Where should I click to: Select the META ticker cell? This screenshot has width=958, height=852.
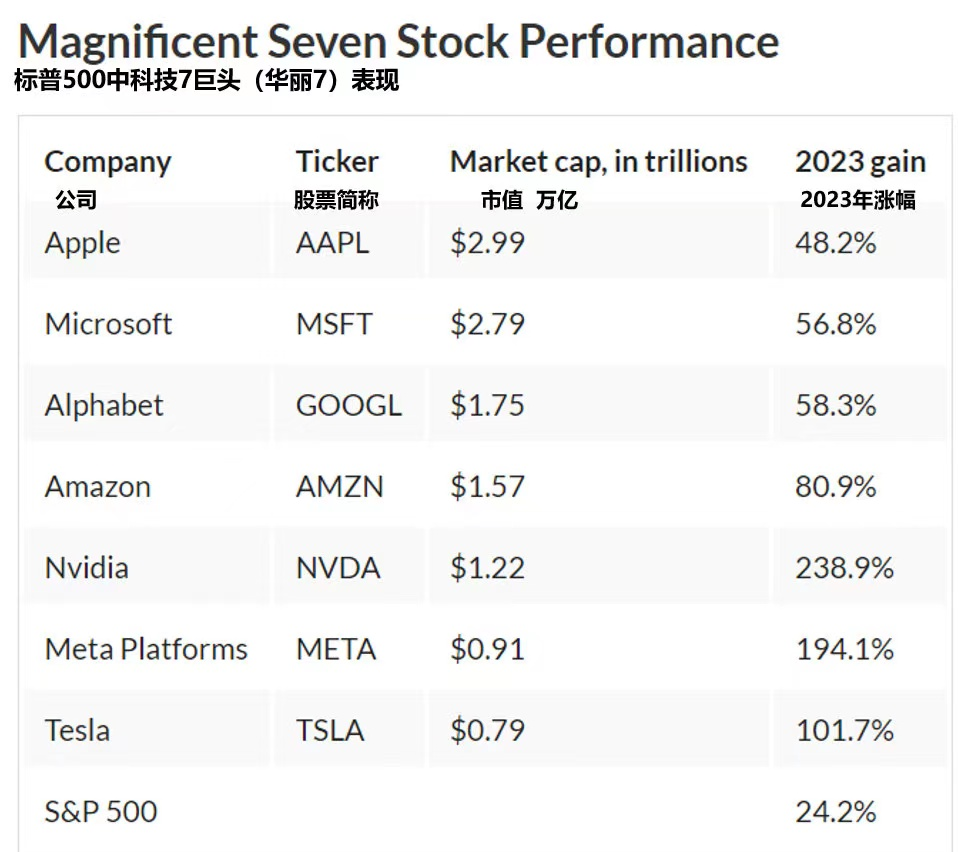[x=336, y=649]
